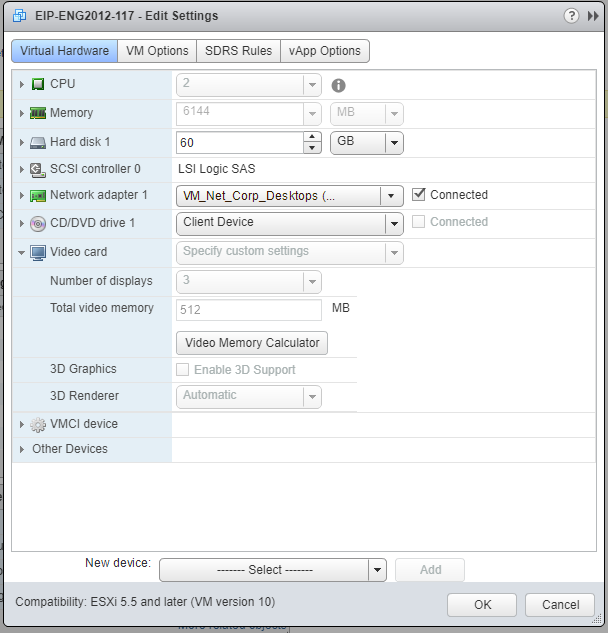
Task: Open the VM_Net_Corp_Desktops network dropdown
Action: click(290, 196)
